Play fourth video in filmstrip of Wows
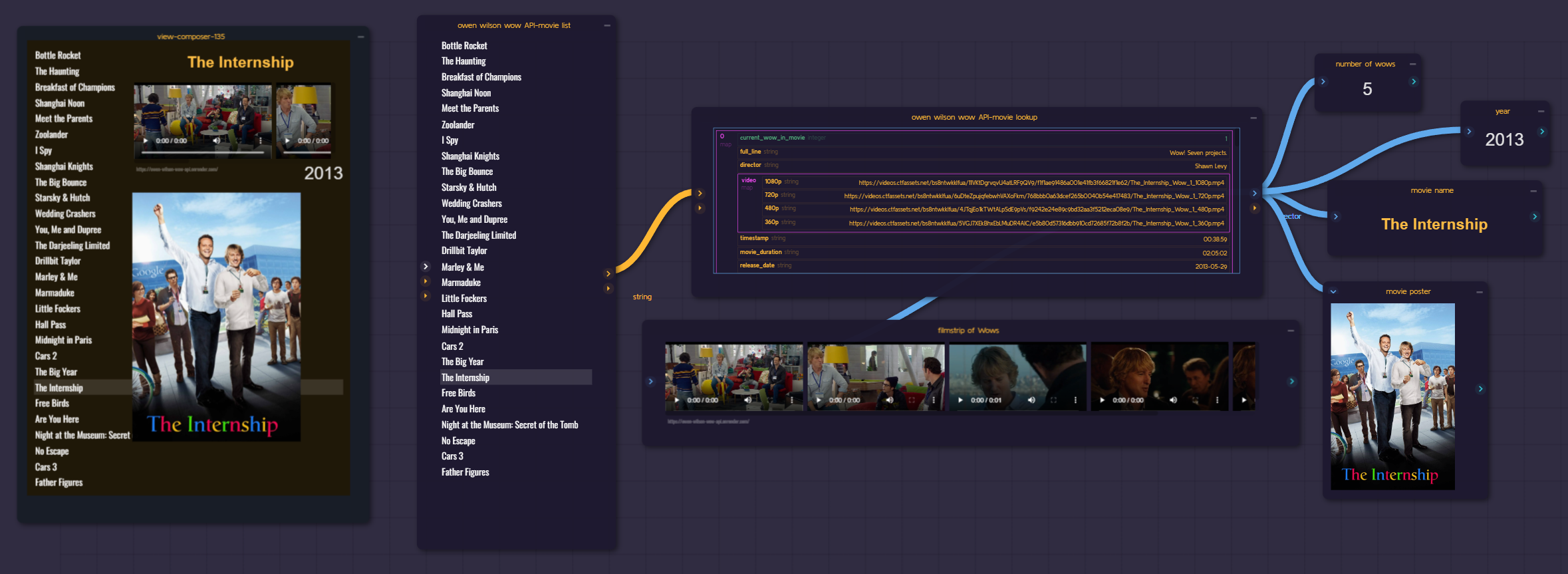Screen dimensions: 1568x574 1102,400
